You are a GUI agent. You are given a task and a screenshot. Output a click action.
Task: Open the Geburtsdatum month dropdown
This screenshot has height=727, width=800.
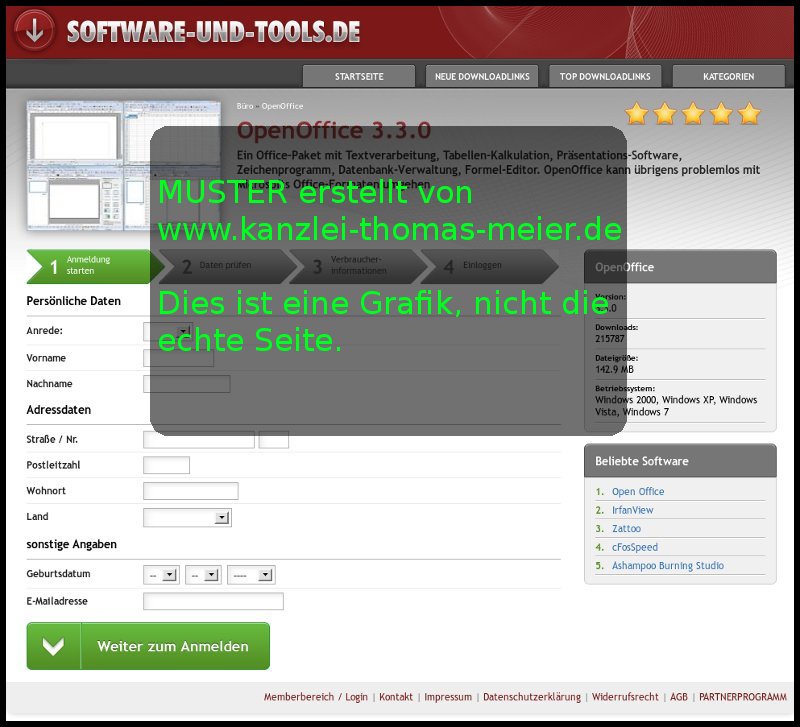click(203, 575)
